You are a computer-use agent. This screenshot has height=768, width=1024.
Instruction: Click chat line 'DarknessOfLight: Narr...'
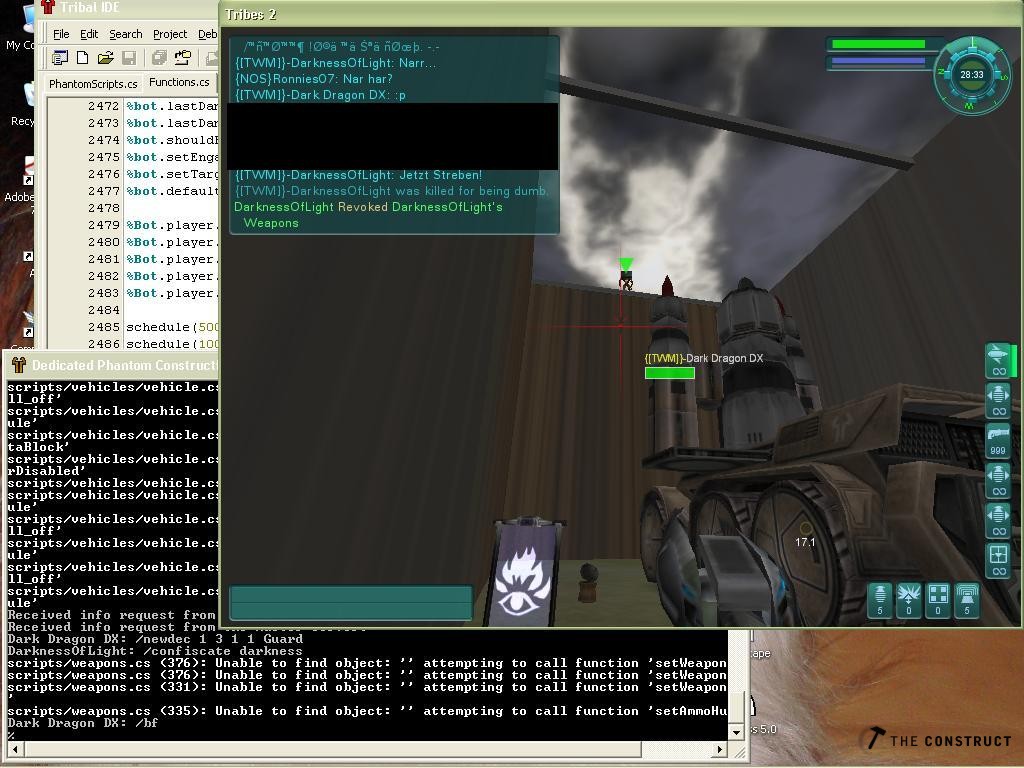point(336,63)
